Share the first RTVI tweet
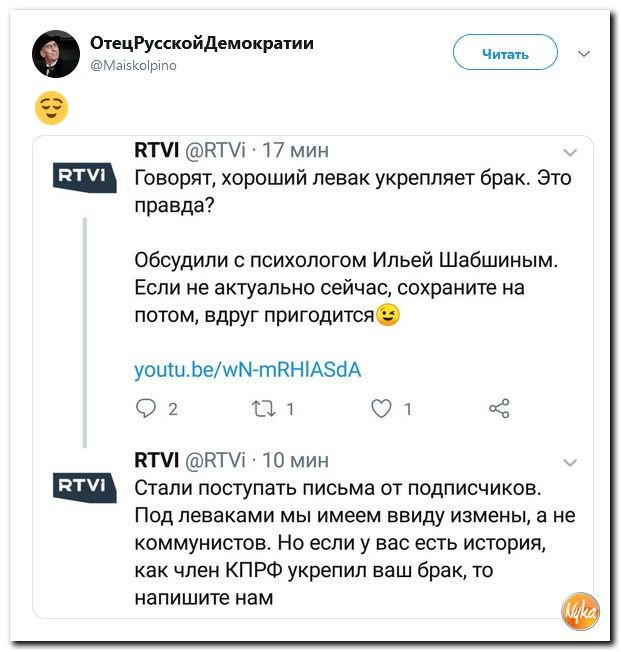 [499, 408]
